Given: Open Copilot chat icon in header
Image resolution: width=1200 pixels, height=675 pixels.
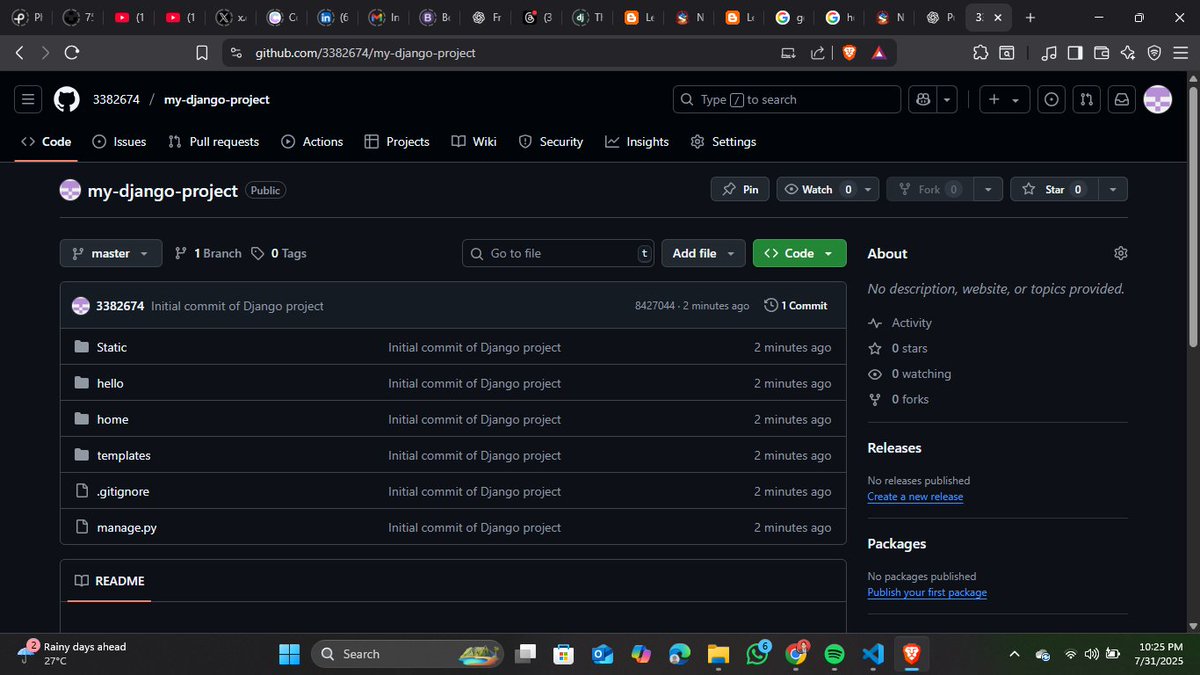Looking at the screenshot, I should tap(923, 99).
